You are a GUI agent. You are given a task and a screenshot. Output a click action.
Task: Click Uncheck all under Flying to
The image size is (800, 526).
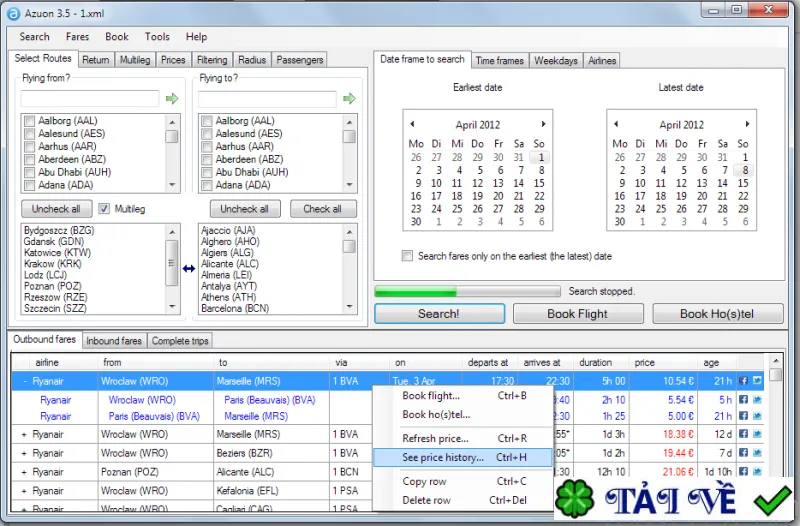tap(244, 209)
